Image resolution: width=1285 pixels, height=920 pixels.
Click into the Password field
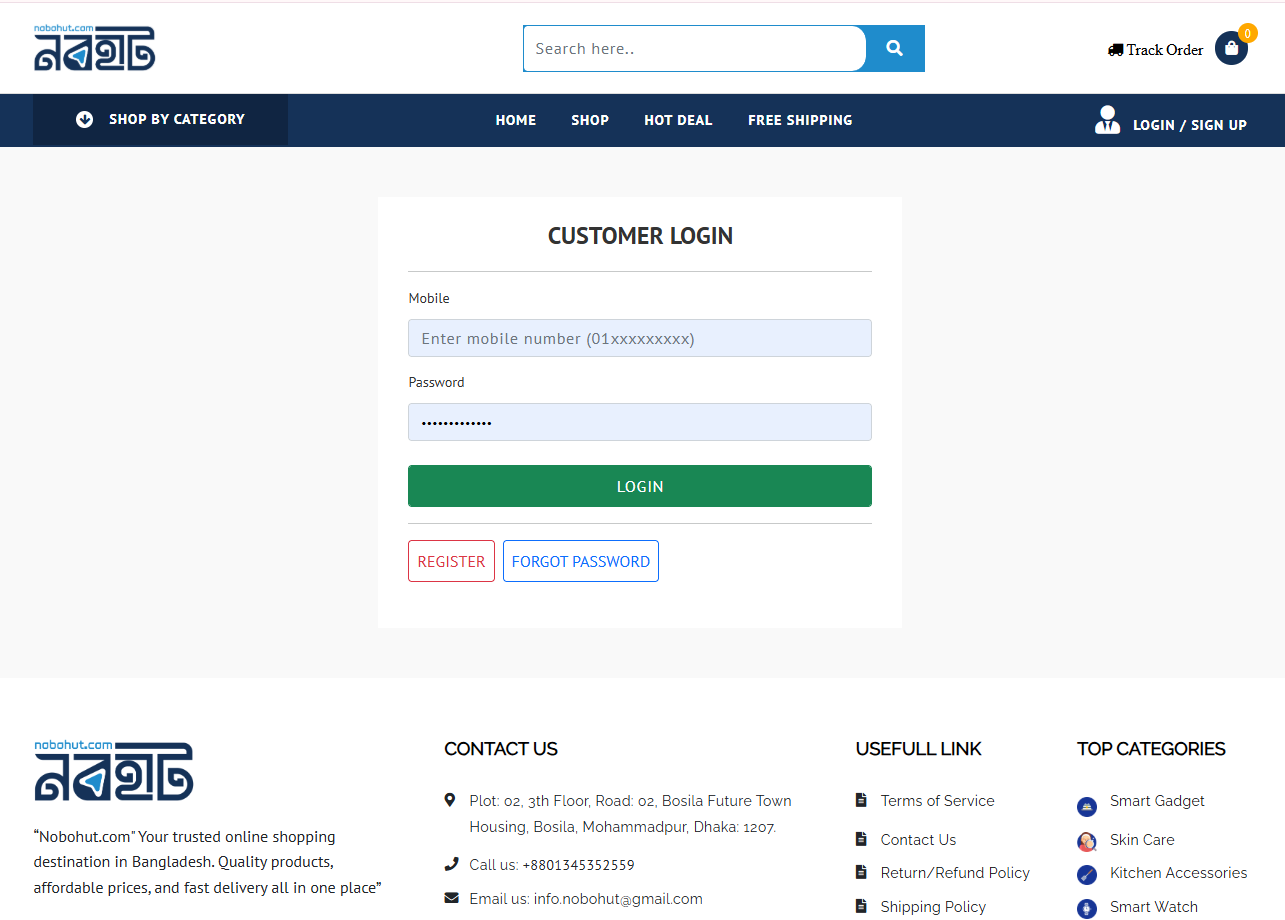tap(640, 422)
